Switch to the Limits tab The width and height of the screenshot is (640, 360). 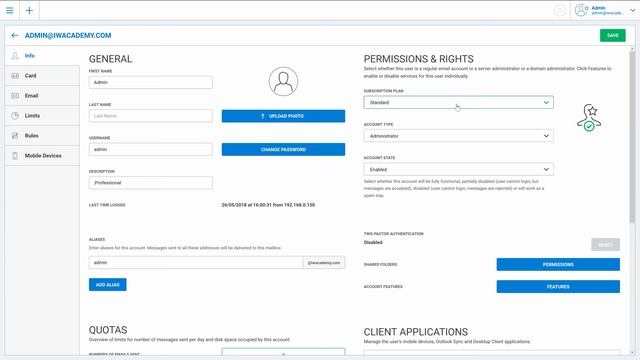click(x=42, y=116)
